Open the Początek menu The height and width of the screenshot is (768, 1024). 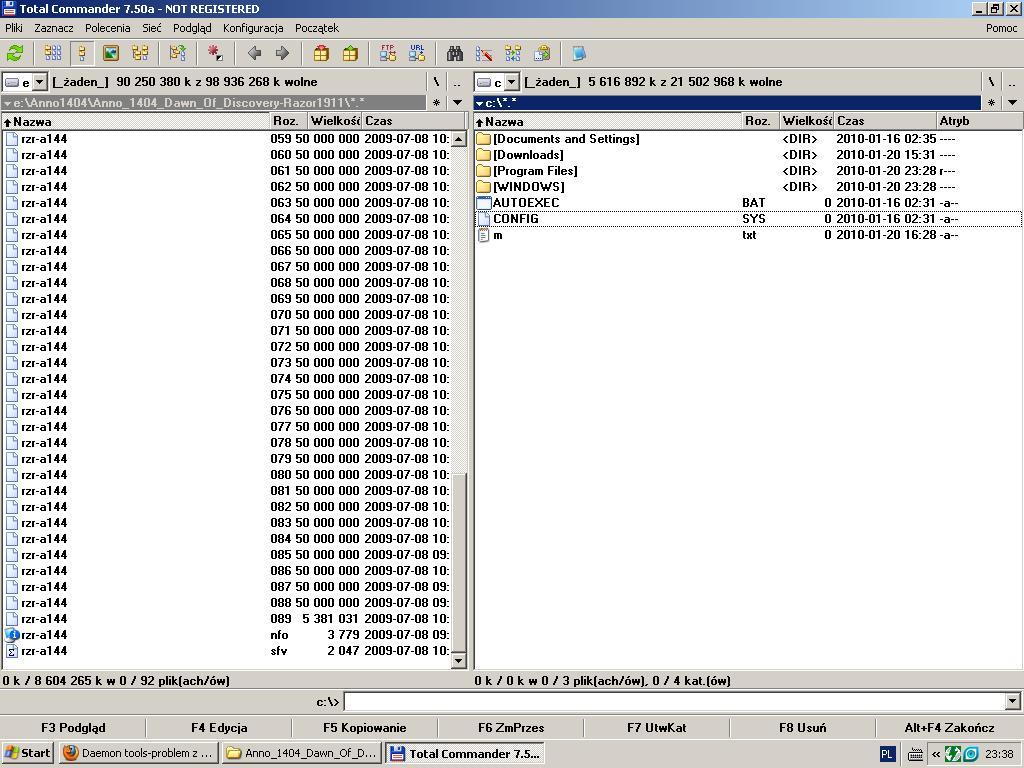317,28
